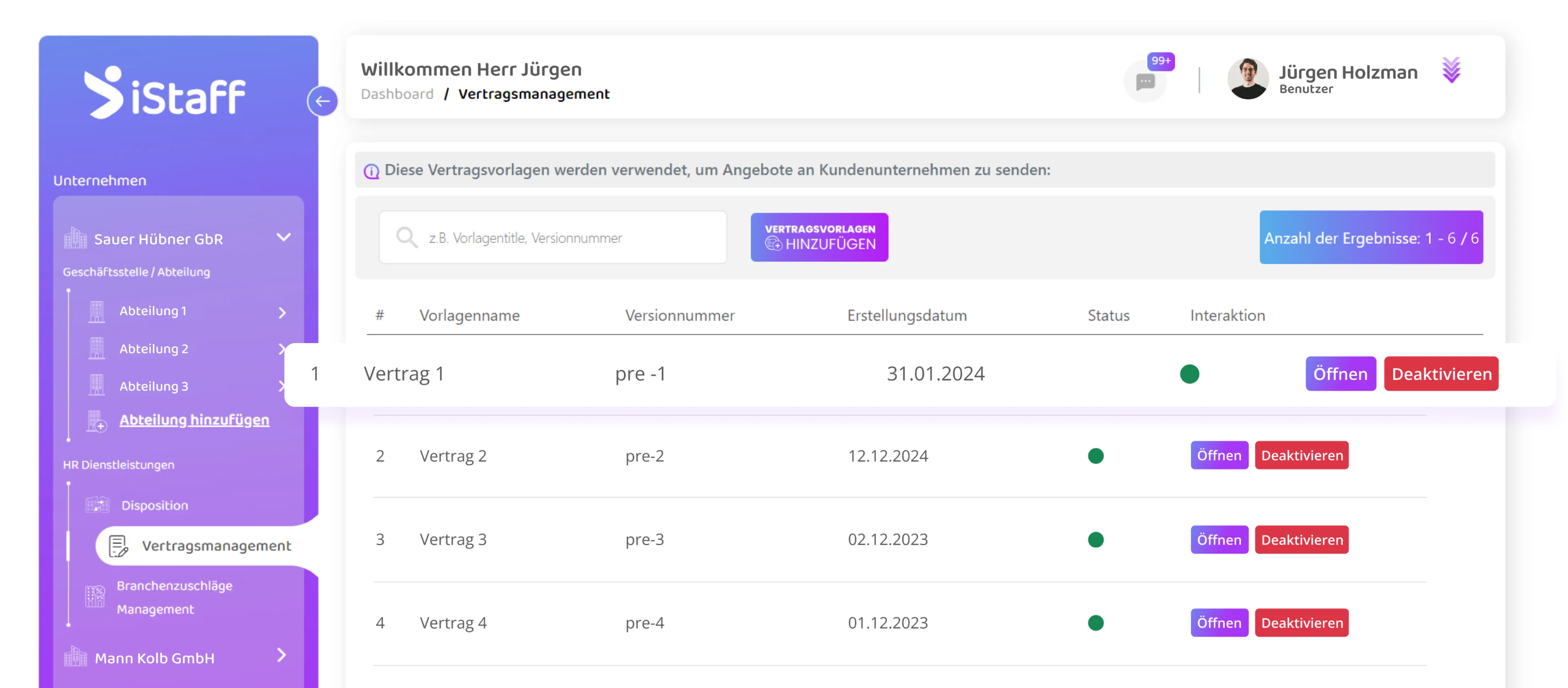
Task: Click Abteilung 3 building icon
Action: click(x=96, y=386)
